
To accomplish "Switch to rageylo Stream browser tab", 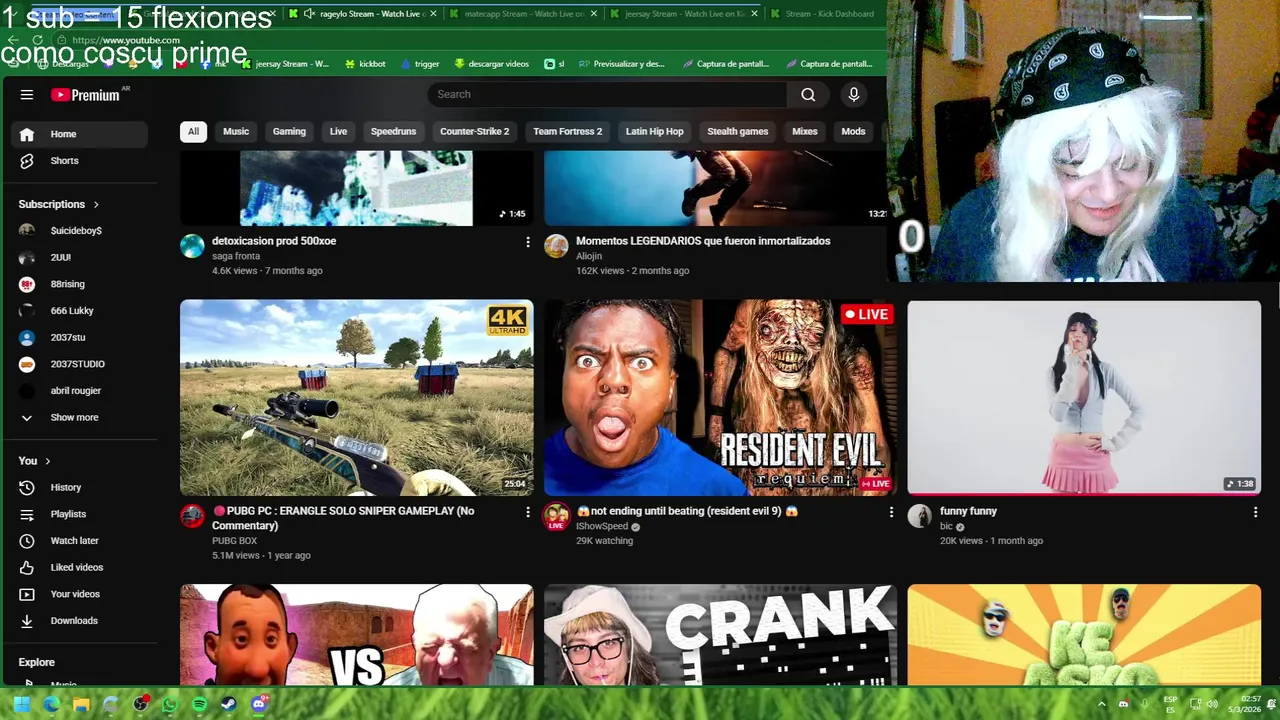I will 365,14.
